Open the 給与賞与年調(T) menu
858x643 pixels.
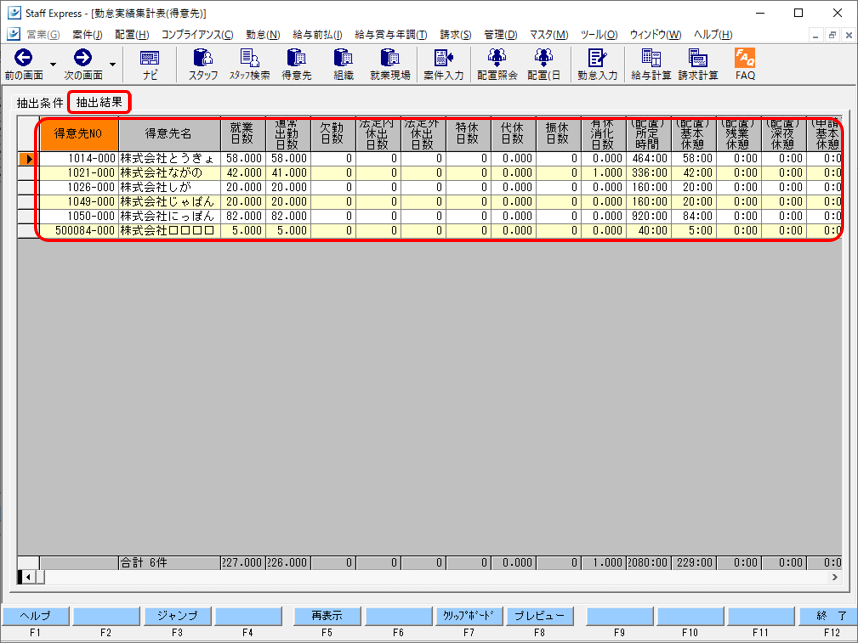(x=391, y=34)
